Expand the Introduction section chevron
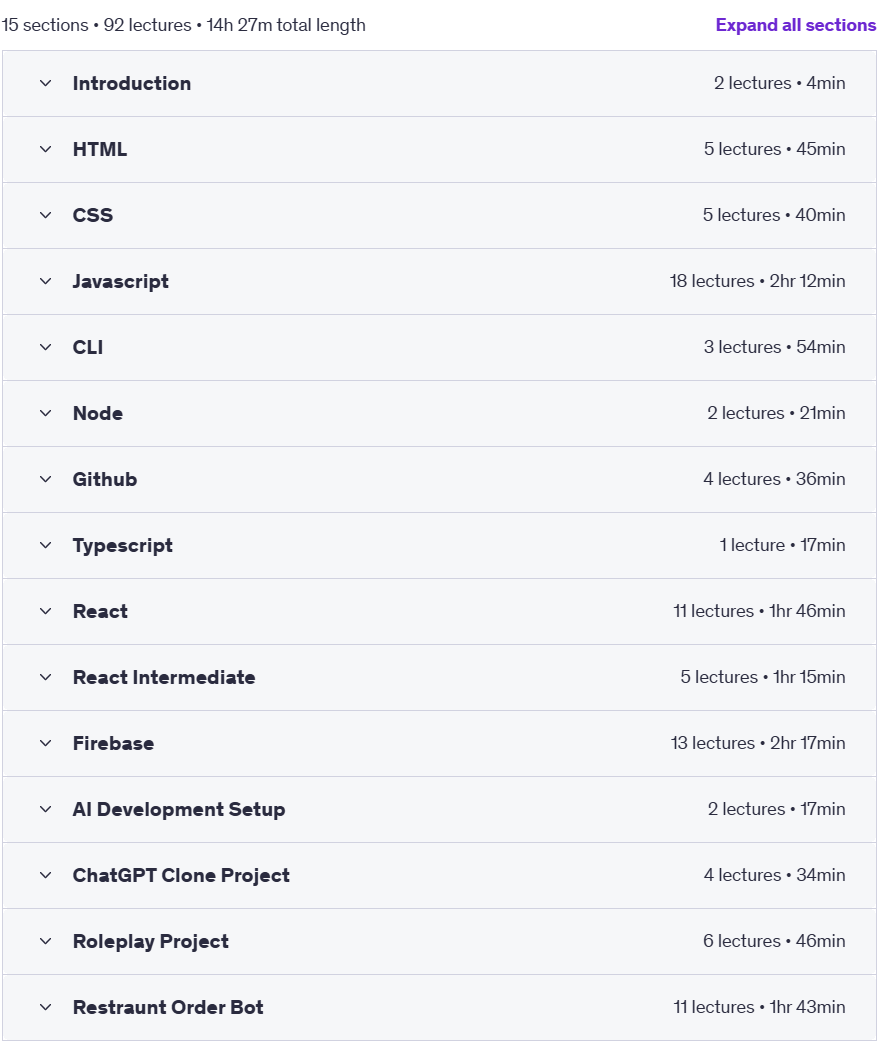 point(45,83)
